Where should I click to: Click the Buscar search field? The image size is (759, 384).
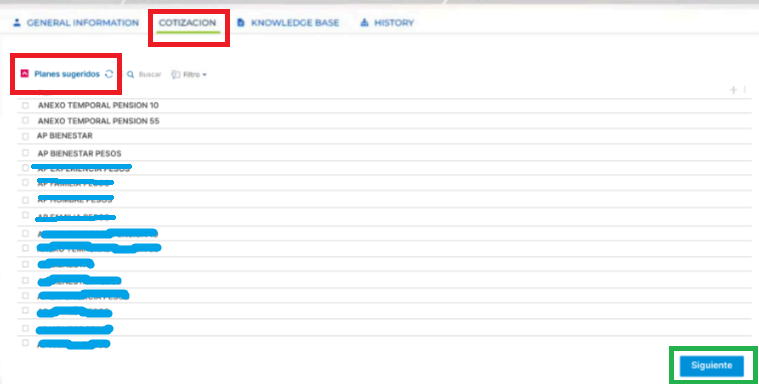(150, 75)
